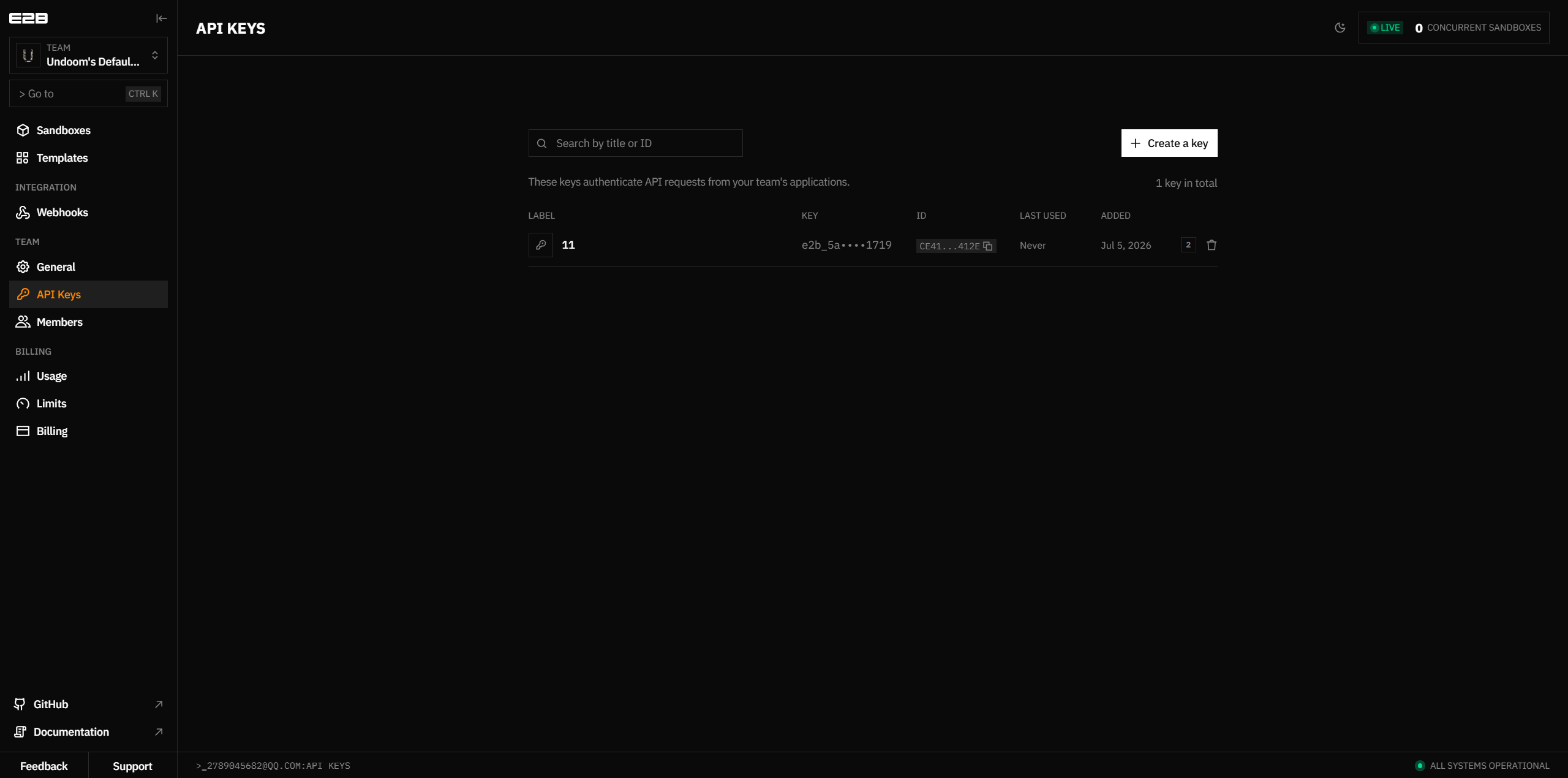Toggle dark mode with the moon icon

point(1340,28)
